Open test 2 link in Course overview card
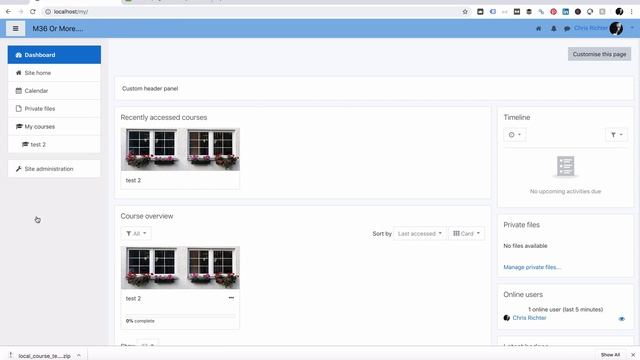The height and width of the screenshot is (360, 640). click(133, 298)
